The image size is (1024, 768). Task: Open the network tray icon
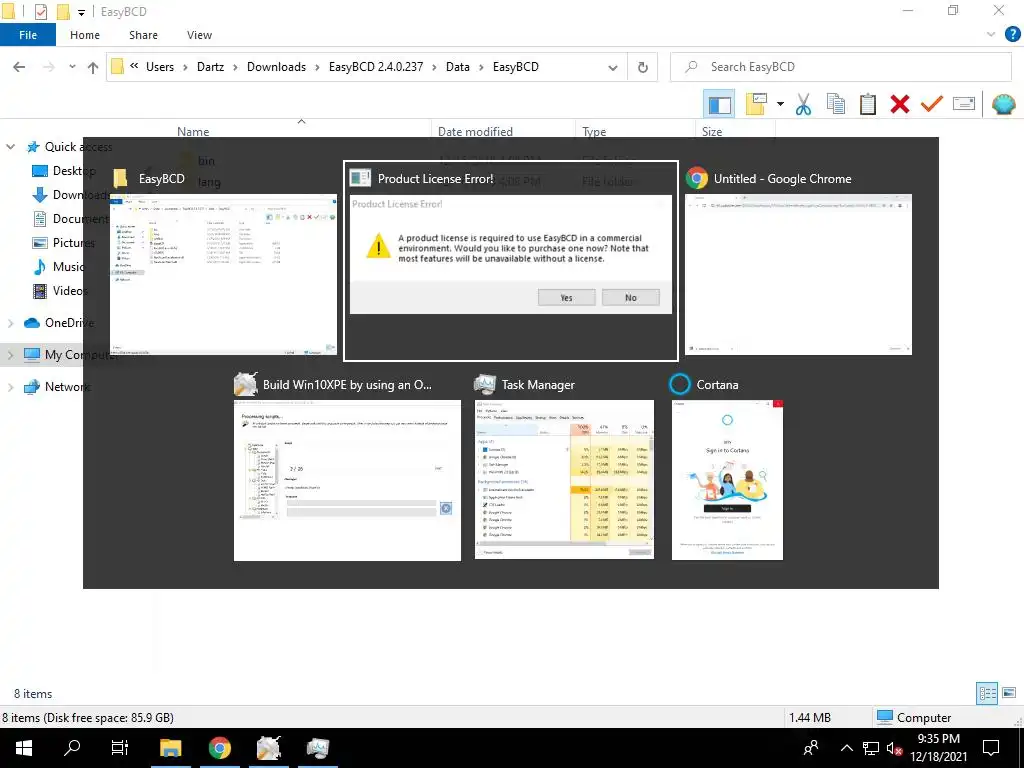(x=871, y=748)
